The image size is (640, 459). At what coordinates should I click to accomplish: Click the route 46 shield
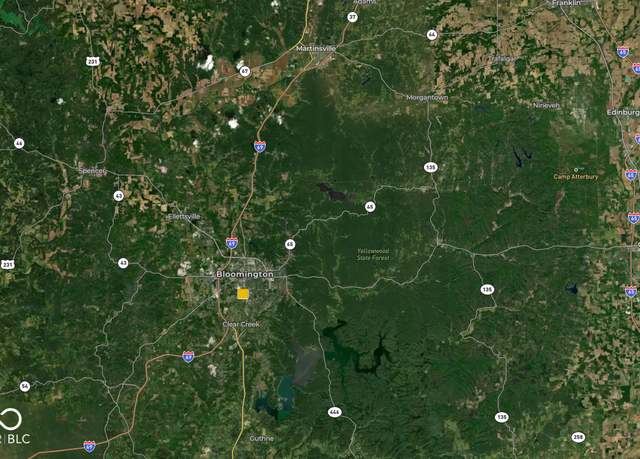(x=19, y=143)
